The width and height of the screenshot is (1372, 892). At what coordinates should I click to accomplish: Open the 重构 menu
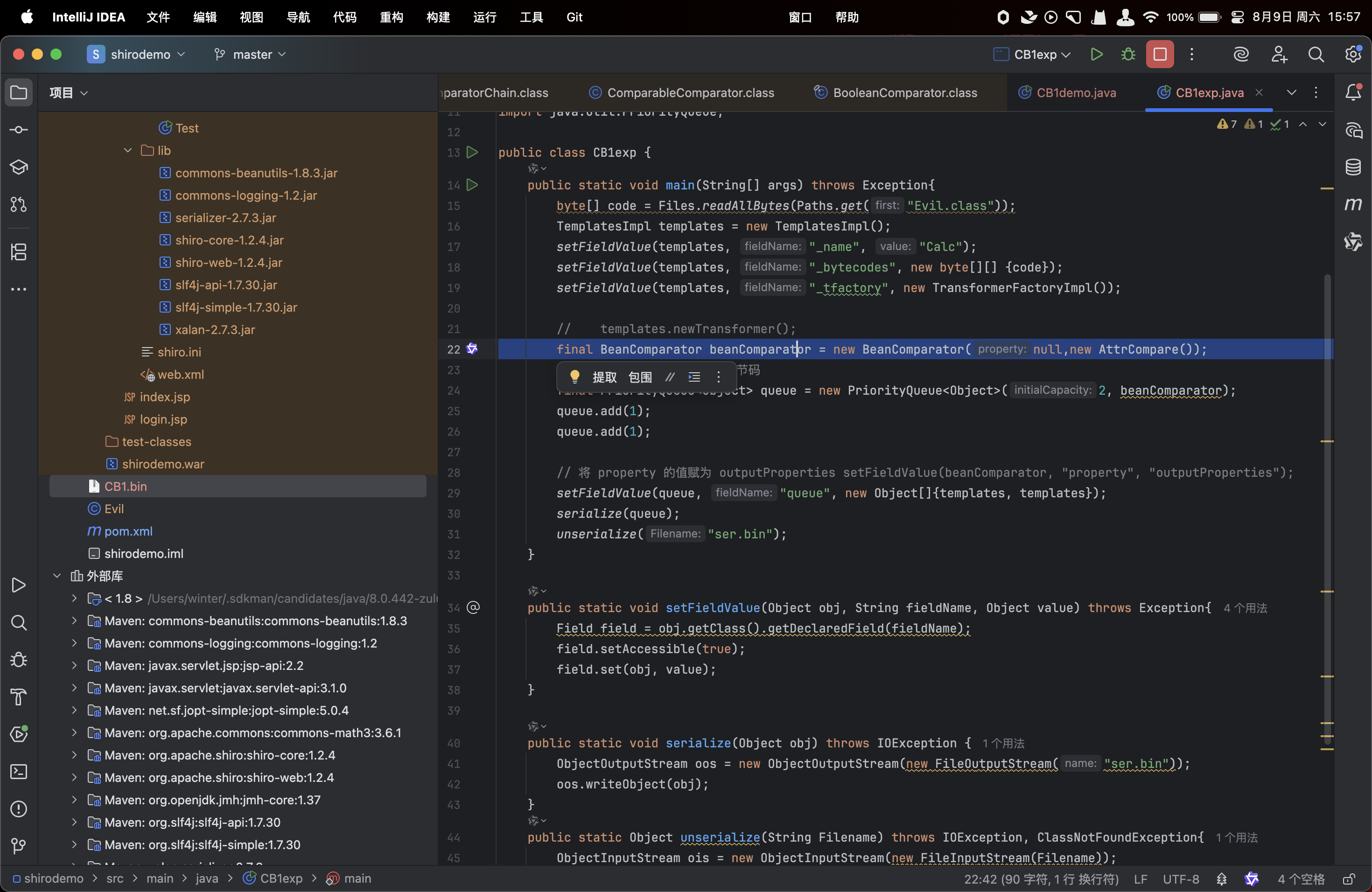tap(392, 17)
